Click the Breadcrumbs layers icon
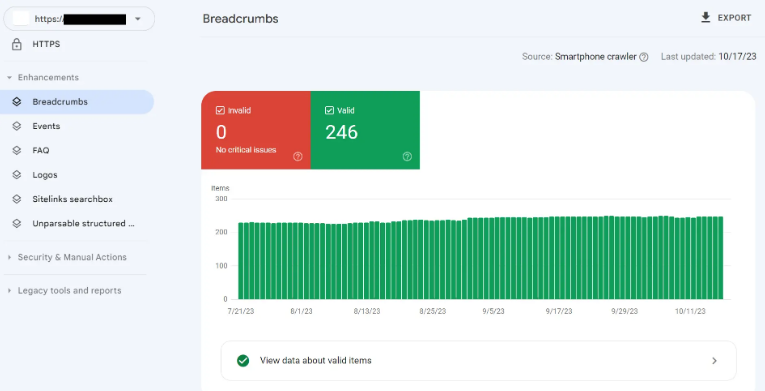The width and height of the screenshot is (765, 391). 17,102
